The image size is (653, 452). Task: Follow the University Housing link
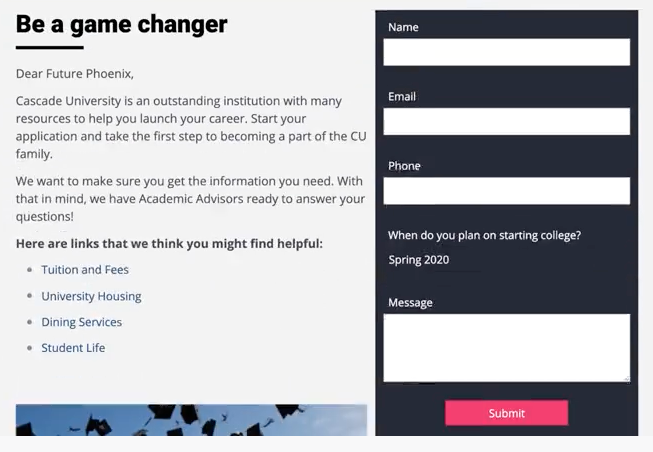pyautogui.click(x=91, y=296)
